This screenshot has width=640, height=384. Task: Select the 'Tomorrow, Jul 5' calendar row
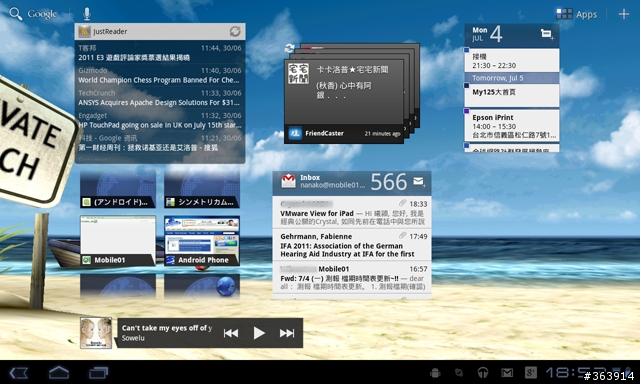[512, 78]
